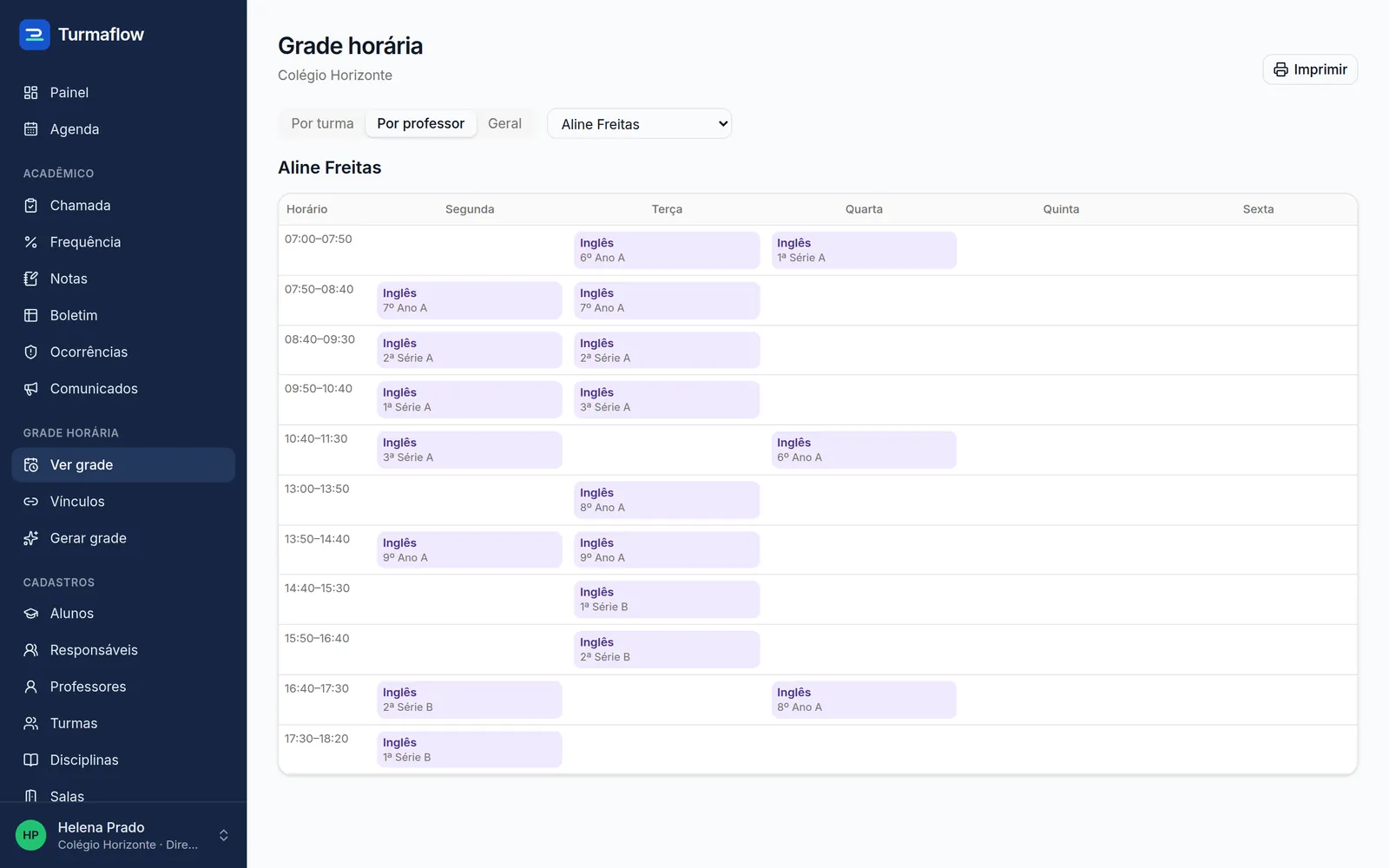Select Inglês 9º Ano A on Segunda
This screenshot has width=1389, height=868.
(x=470, y=549)
